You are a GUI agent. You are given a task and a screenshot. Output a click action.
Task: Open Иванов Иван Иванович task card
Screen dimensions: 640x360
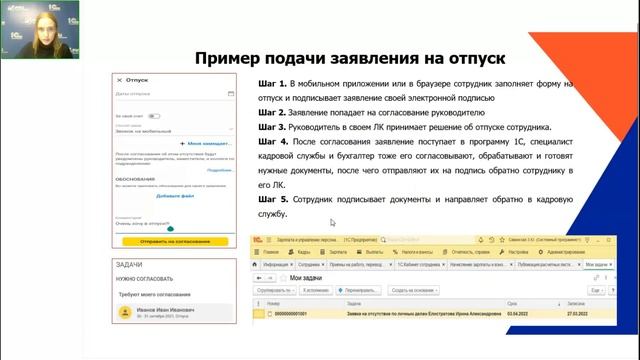click(x=174, y=313)
